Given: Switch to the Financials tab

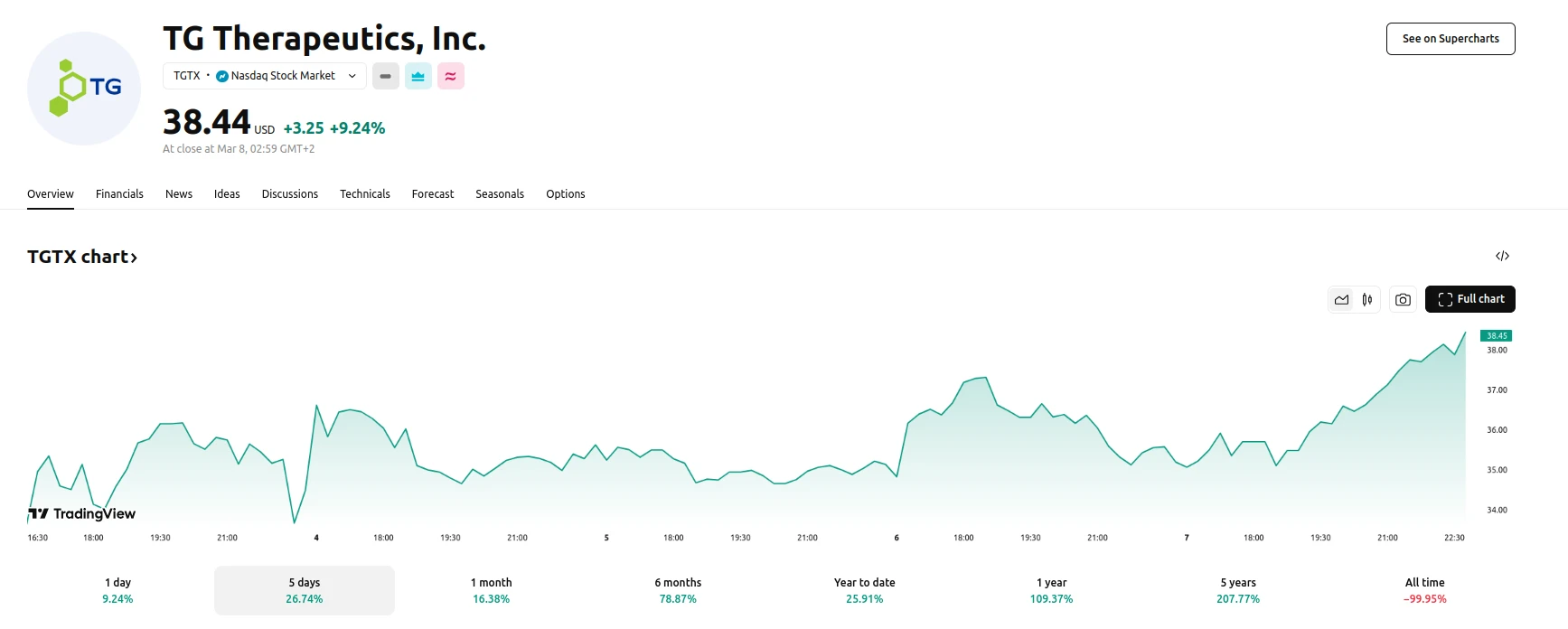Looking at the screenshot, I should (119, 194).
